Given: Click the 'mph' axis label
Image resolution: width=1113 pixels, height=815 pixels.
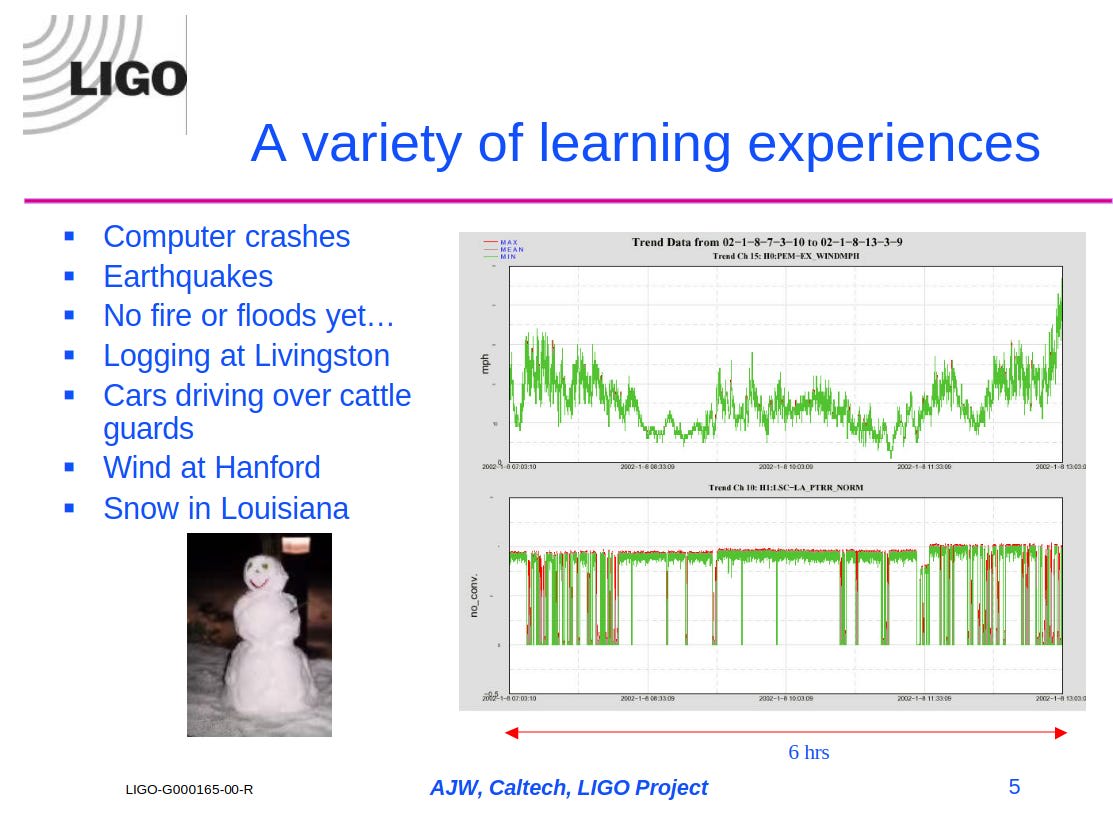Looking at the screenshot, I should [485, 364].
